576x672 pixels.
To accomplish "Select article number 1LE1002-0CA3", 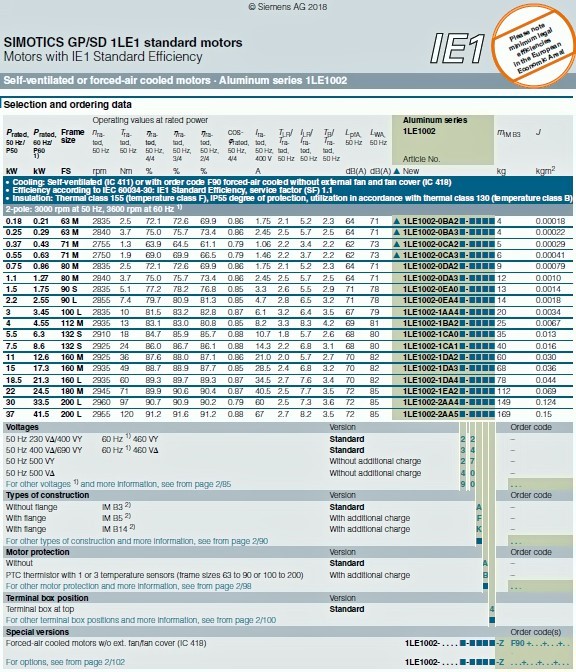I will coord(431,255).
